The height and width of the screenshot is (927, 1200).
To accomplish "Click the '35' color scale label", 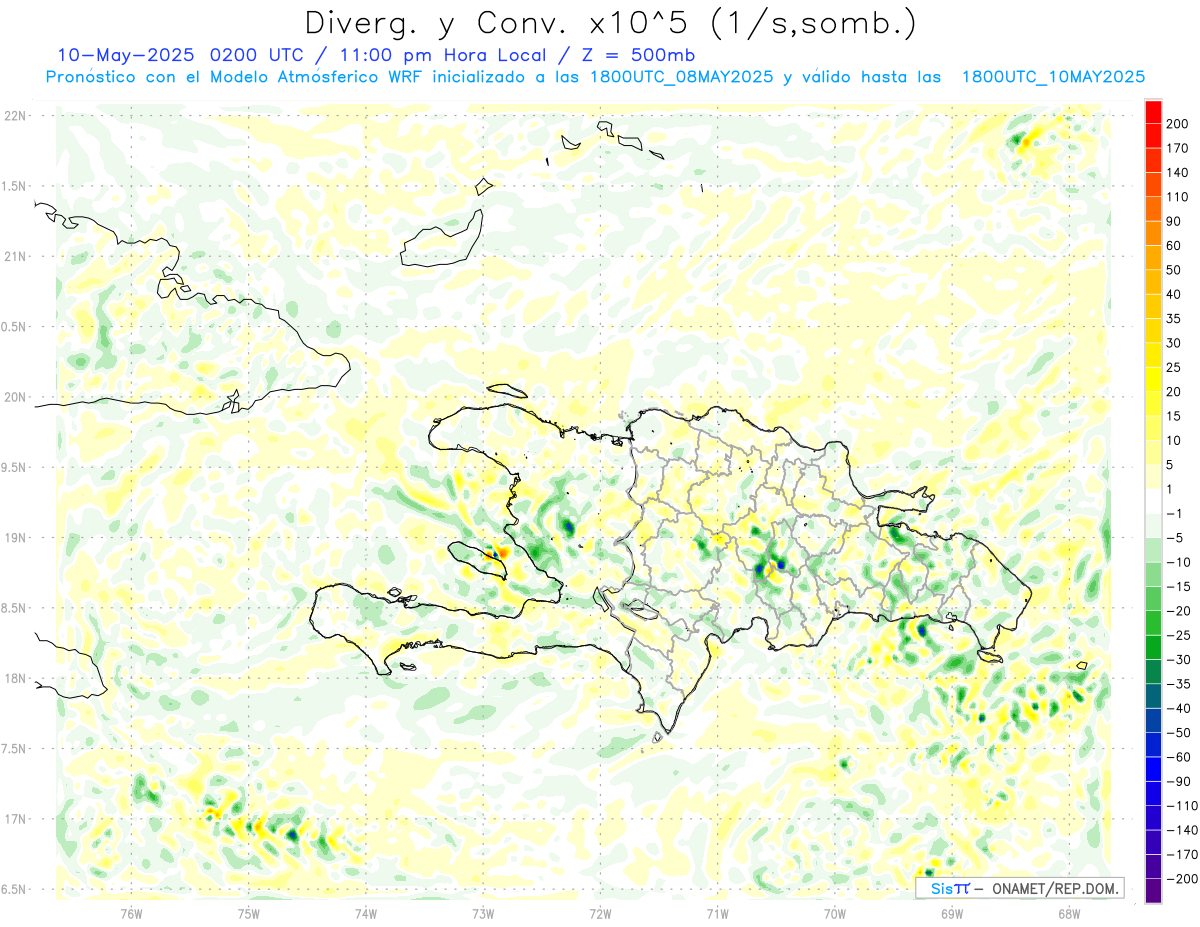I will point(1174,319).
